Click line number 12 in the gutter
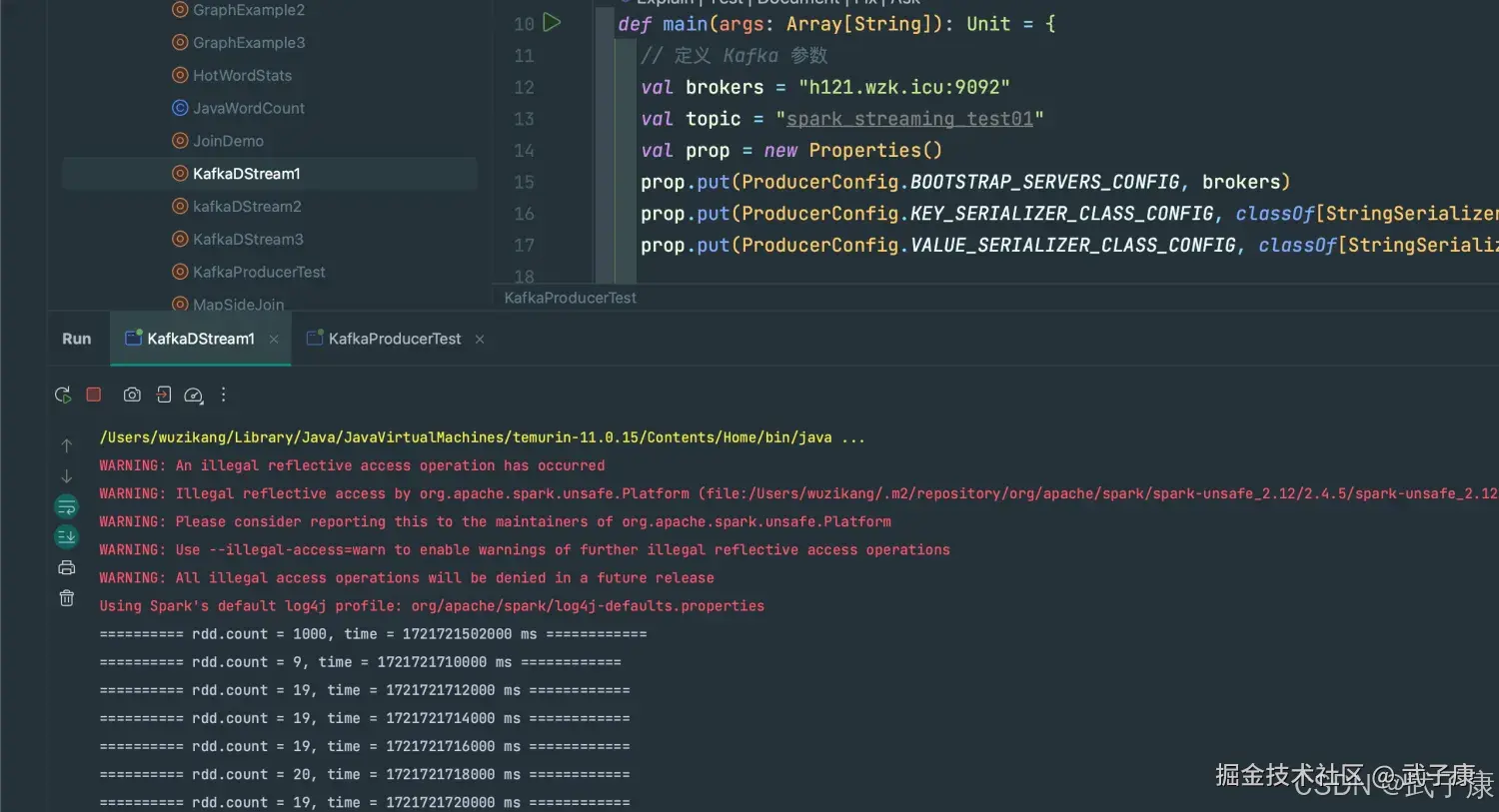This screenshot has width=1499, height=812. pos(524,87)
